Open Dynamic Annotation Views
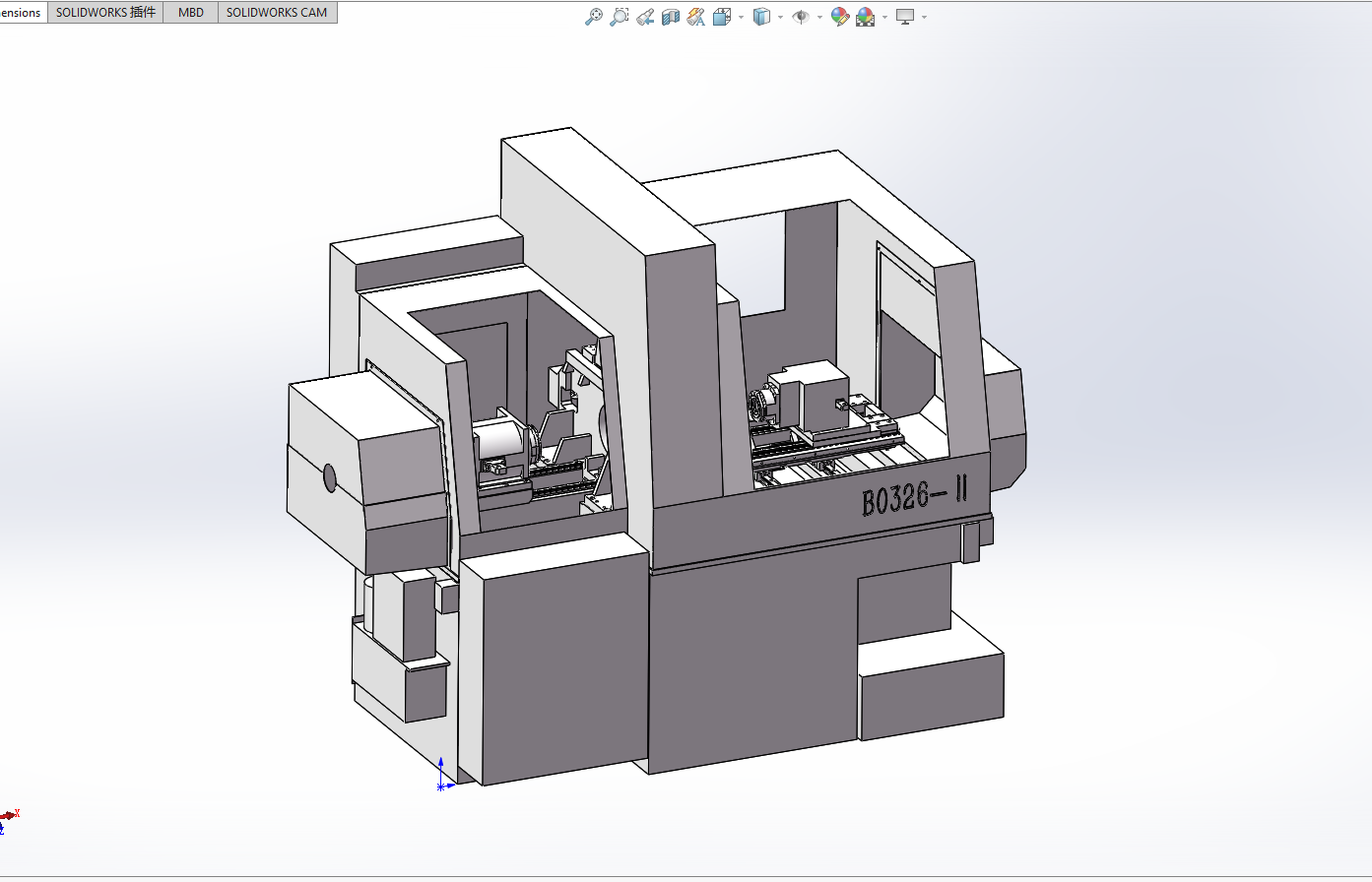The height and width of the screenshot is (882, 1372). 696,17
